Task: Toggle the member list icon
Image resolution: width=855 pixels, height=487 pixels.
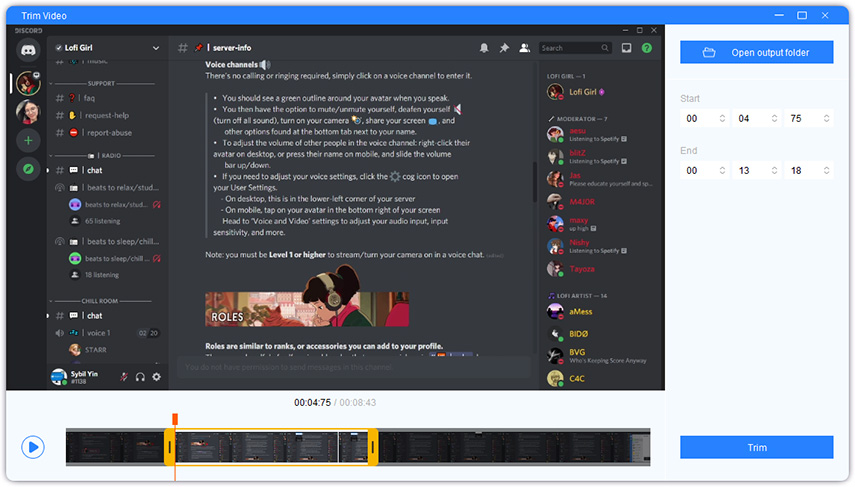Action: coord(525,48)
